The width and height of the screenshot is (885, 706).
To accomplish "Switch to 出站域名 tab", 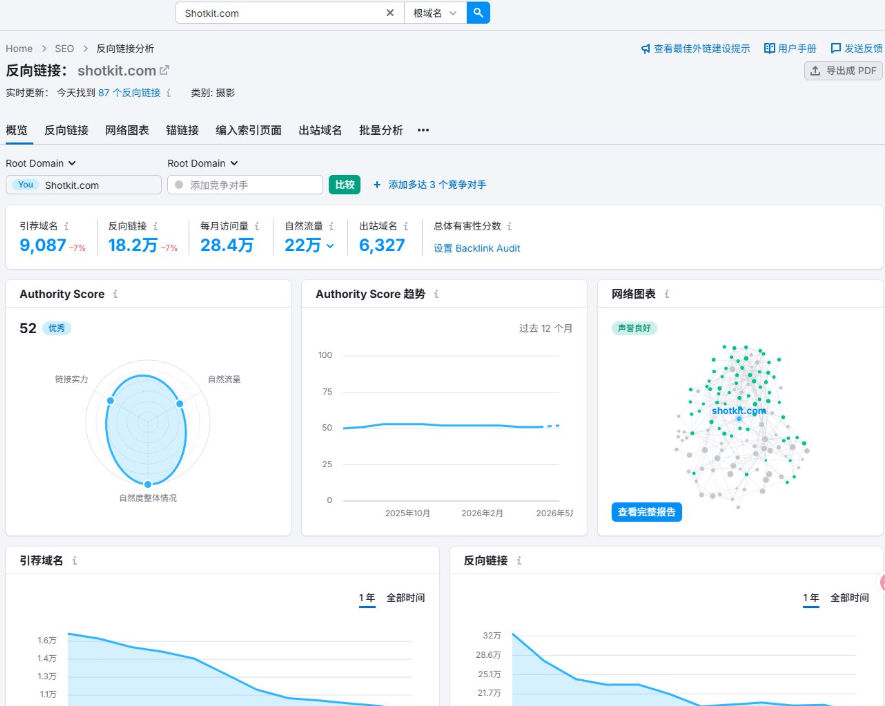I will point(320,130).
